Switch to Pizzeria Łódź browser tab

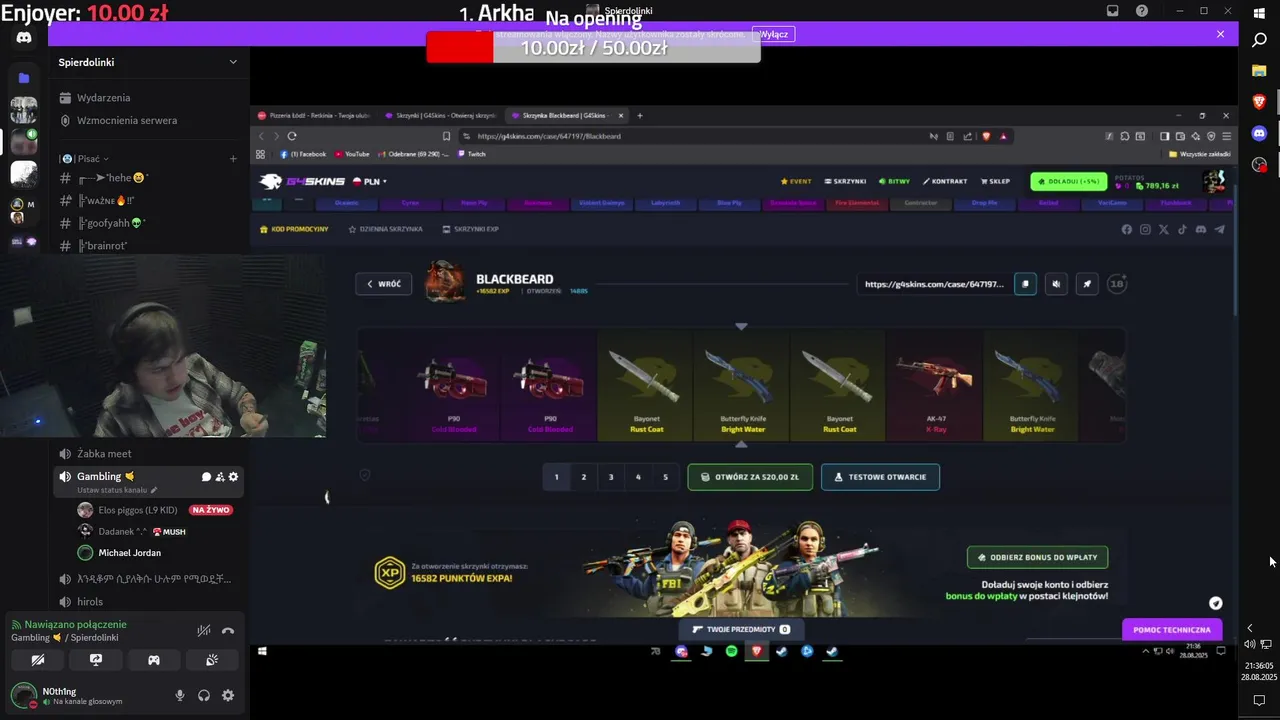pyautogui.click(x=314, y=115)
